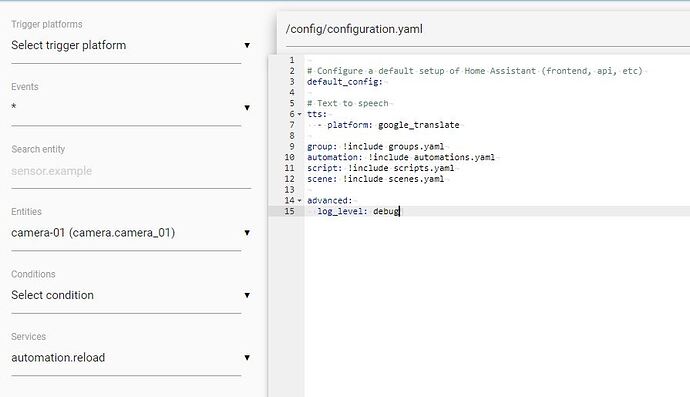Screen dimensions: 690x397
Task: Open the Entities dropdown with camera-01
Action: coord(131,233)
